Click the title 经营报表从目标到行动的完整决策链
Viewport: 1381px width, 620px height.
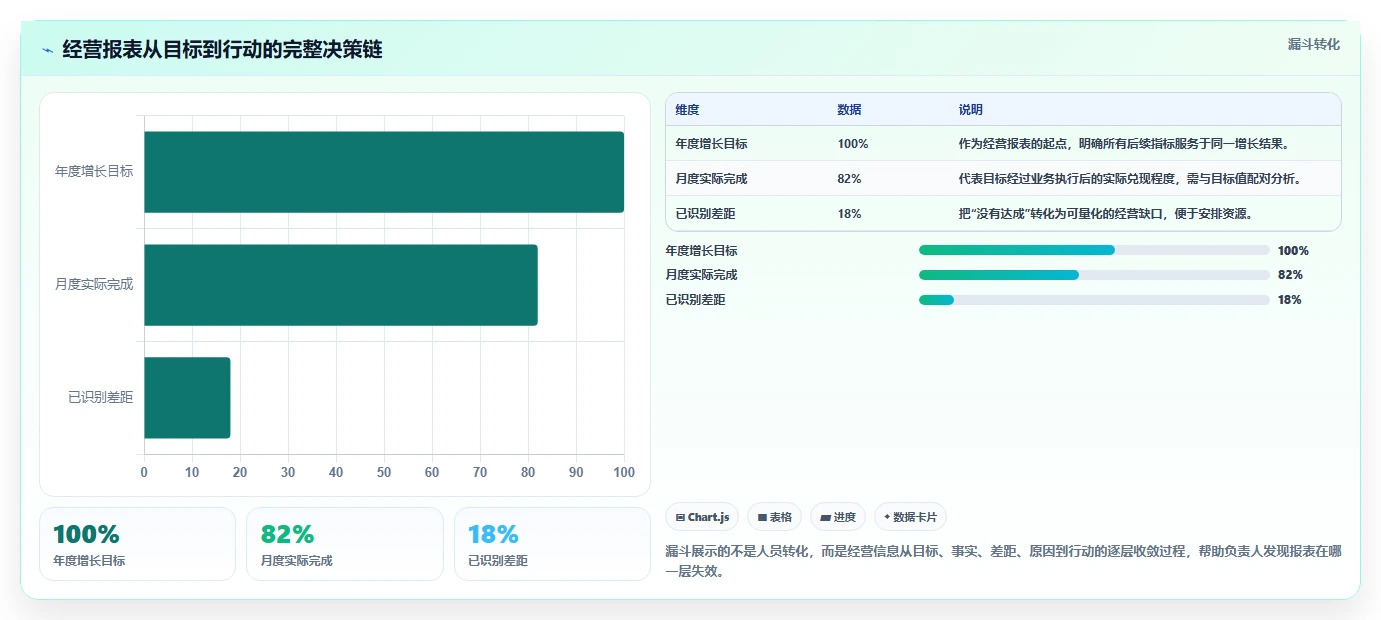tap(222, 50)
